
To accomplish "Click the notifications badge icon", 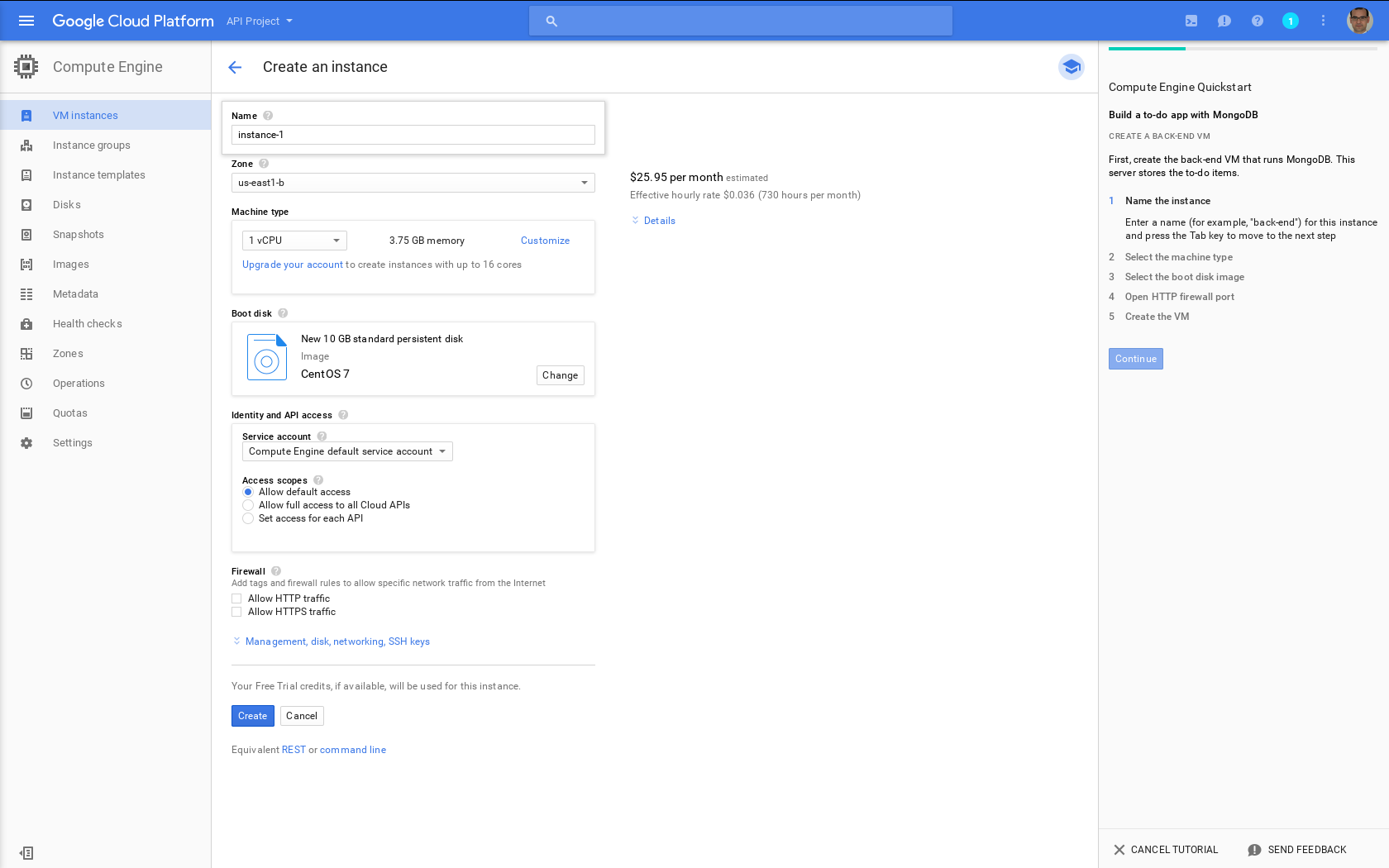I will click(1290, 21).
